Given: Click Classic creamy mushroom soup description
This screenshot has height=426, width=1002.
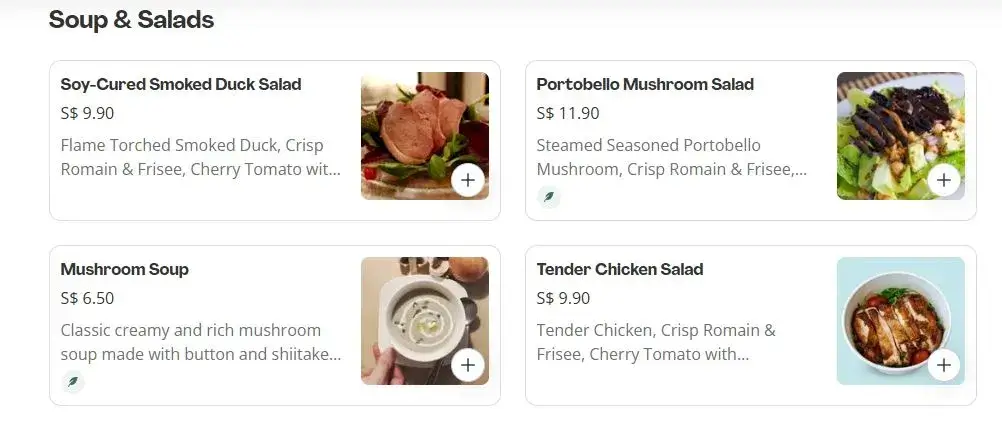Looking at the screenshot, I should tap(200, 342).
